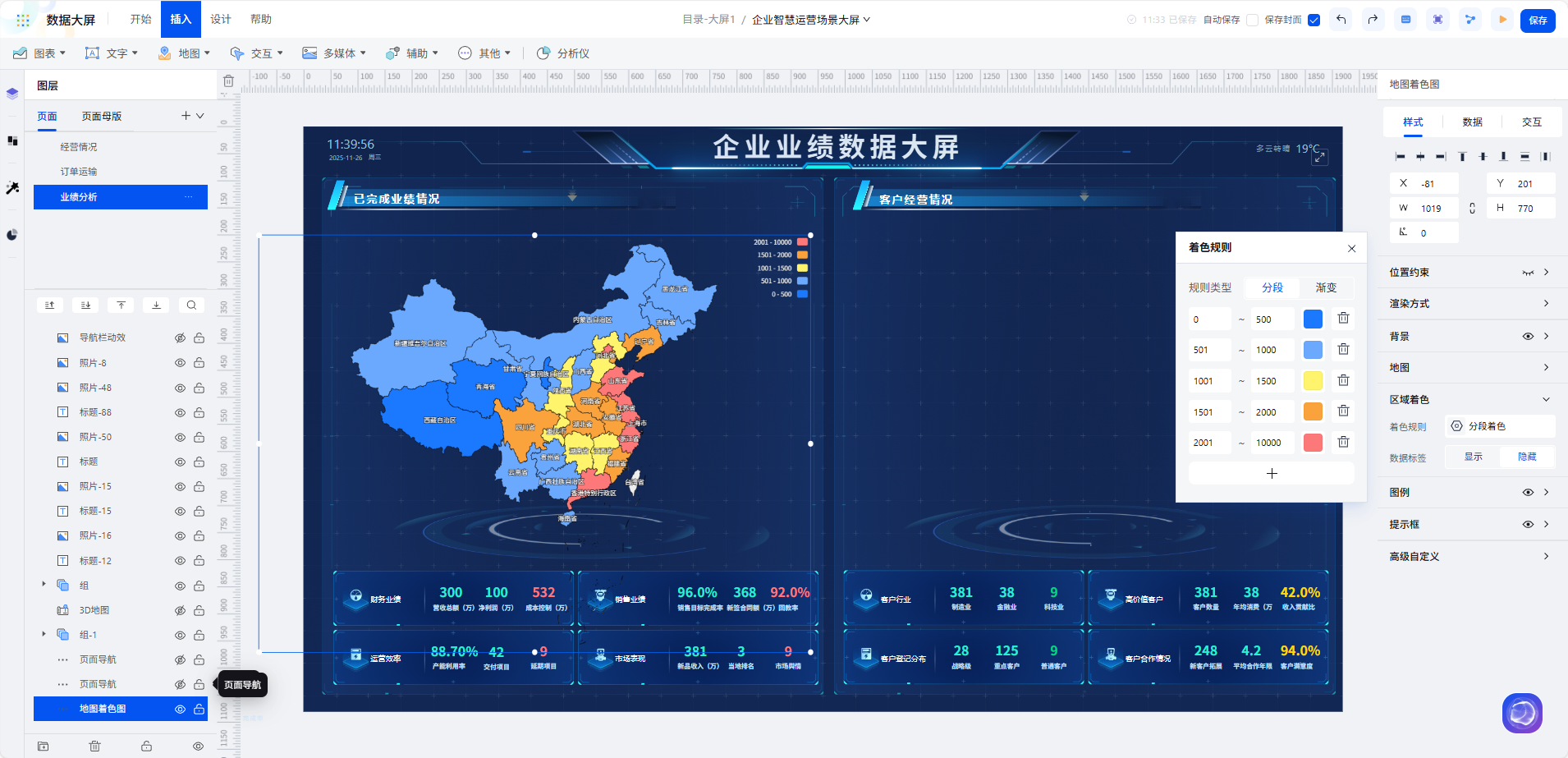Switch rule type to 渐变
Image resolution: width=1568 pixels, height=758 pixels.
(1326, 287)
